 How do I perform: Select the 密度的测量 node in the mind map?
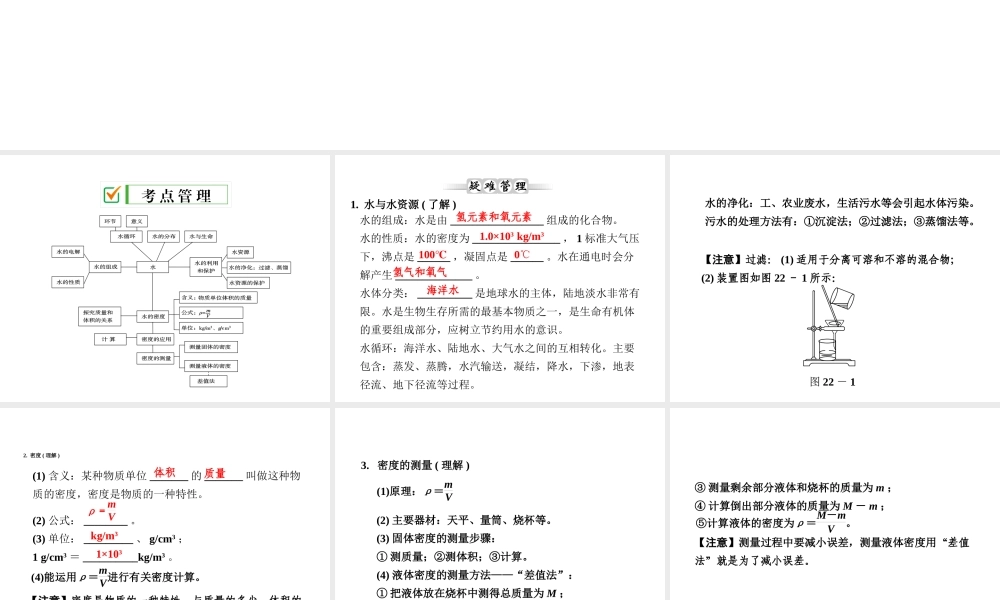155,358
